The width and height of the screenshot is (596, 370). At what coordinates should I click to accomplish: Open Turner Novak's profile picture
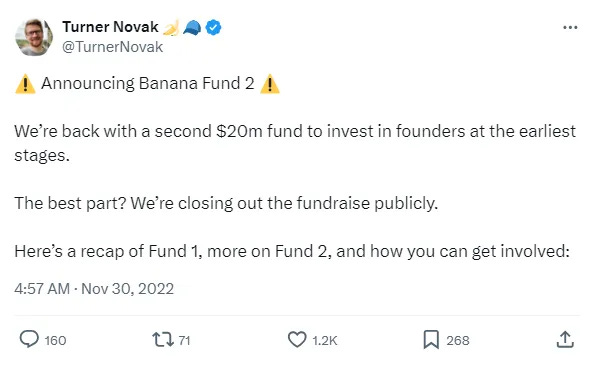point(34,37)
